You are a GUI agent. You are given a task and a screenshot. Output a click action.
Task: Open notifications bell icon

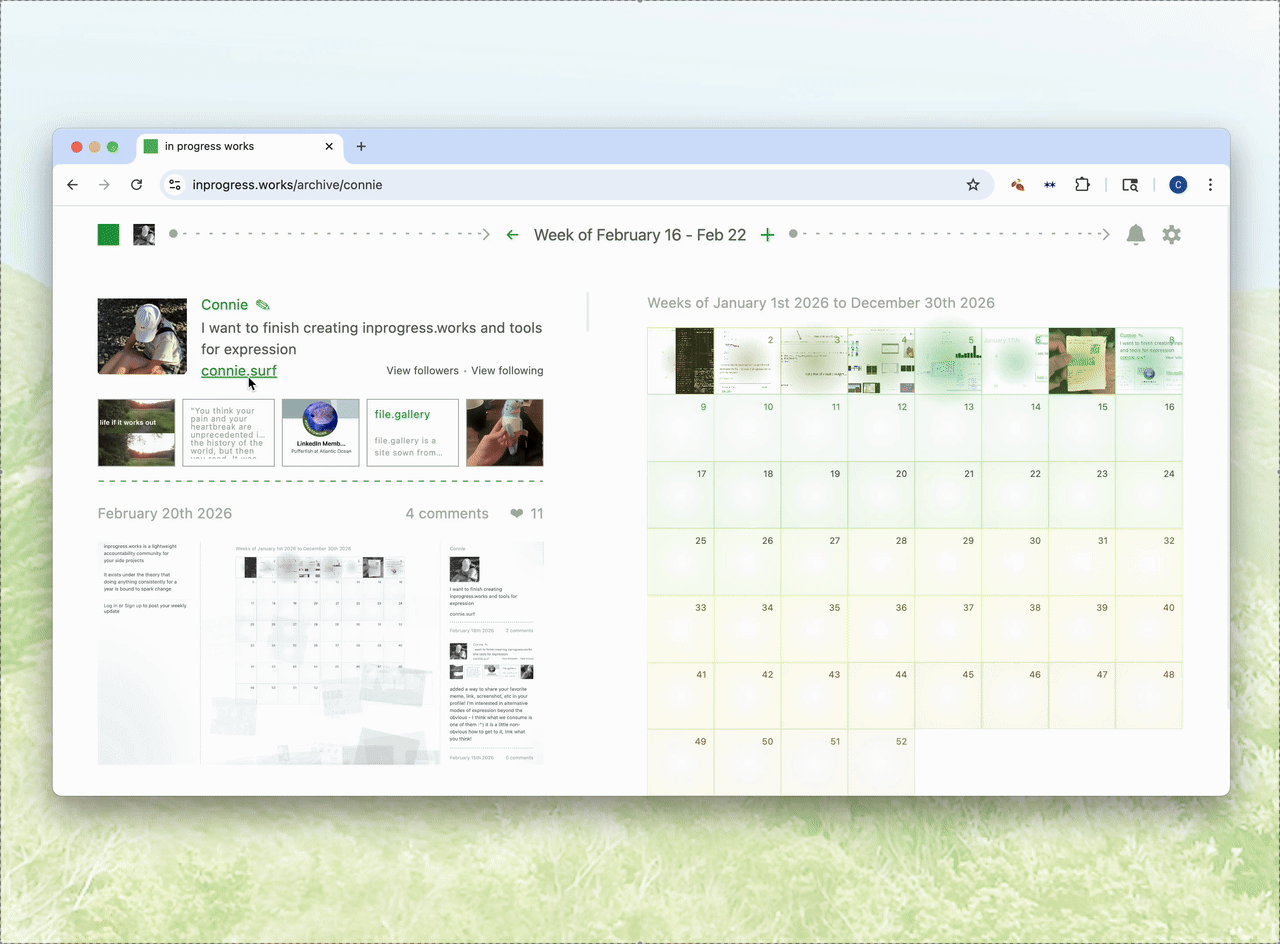(x=1136, y=235)
